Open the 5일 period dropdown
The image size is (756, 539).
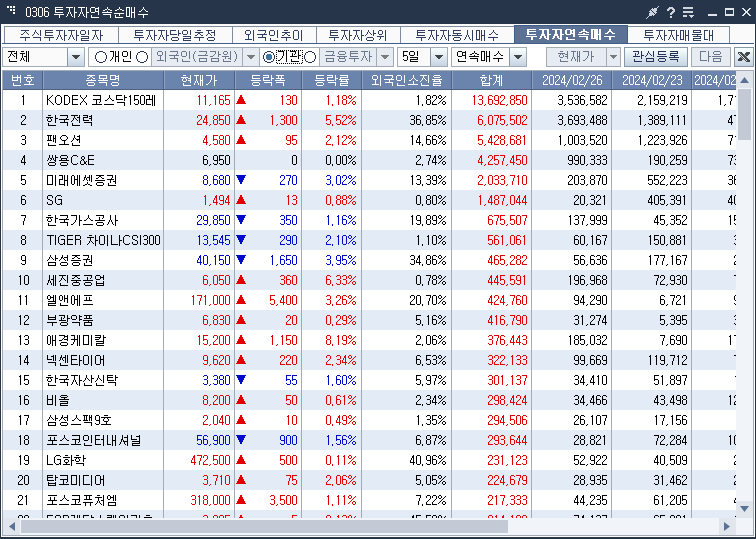pos(439,57)
